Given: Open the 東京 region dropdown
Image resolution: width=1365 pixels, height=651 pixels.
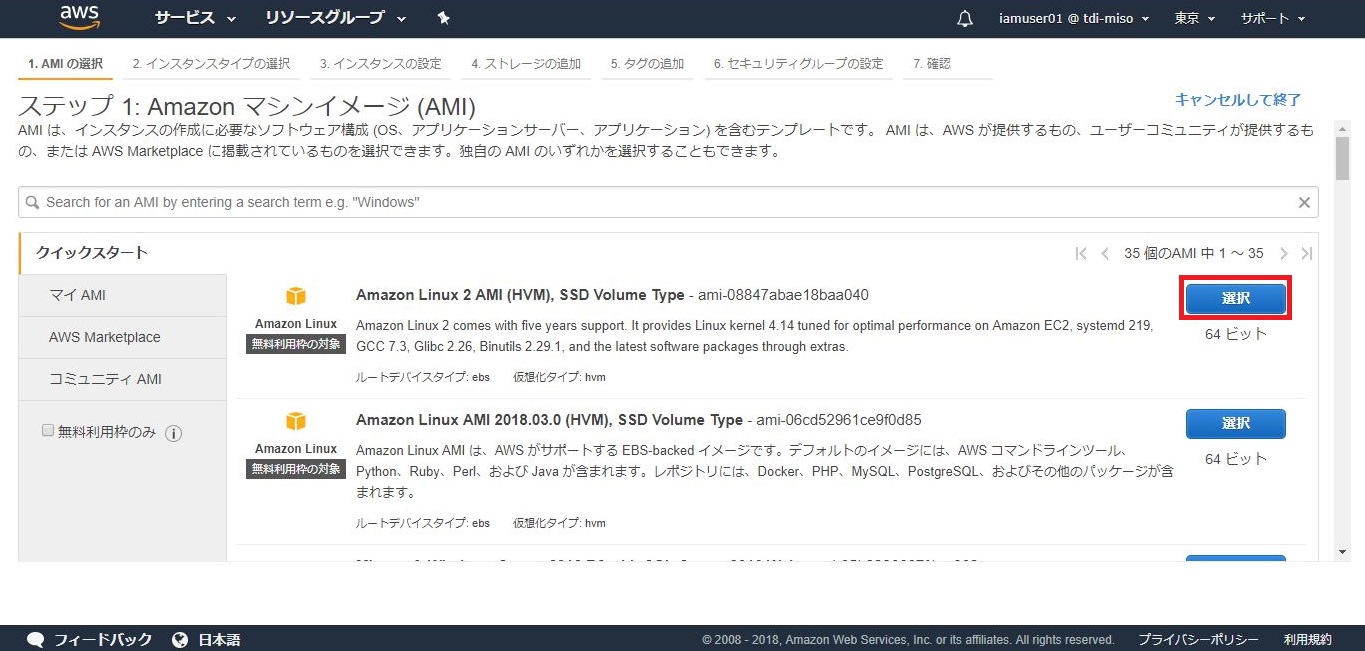Looking at the screenshot, I should point(1194,19).
